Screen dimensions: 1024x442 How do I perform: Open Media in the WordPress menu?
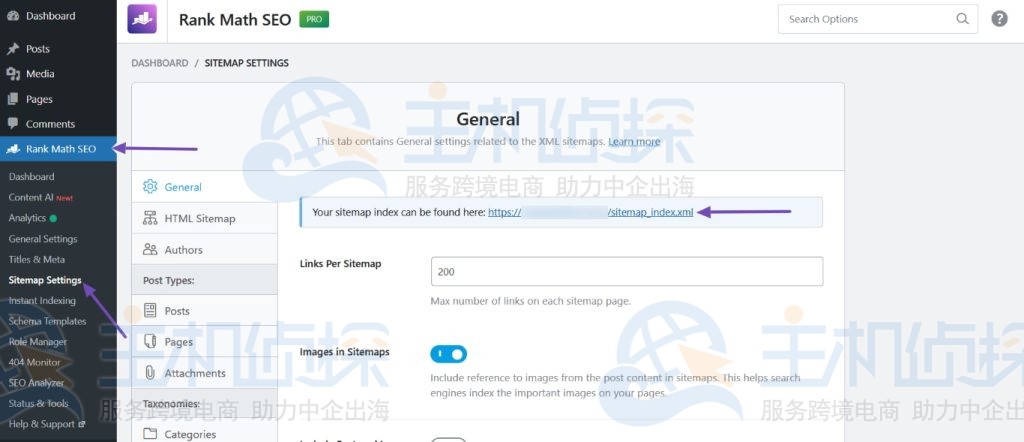(x=58, y=74)
